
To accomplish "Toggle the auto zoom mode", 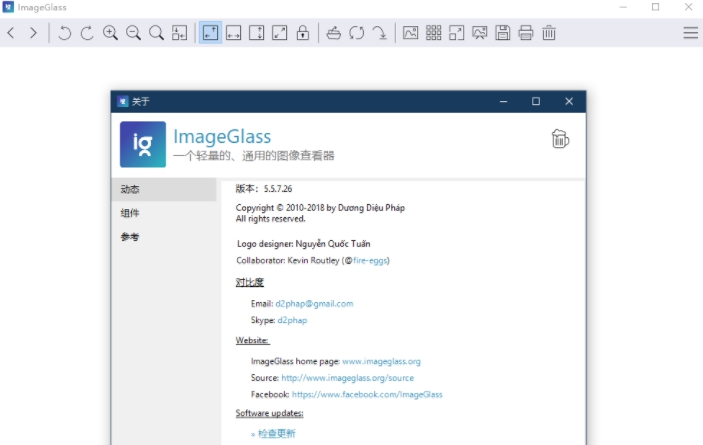I will point(210,33).
